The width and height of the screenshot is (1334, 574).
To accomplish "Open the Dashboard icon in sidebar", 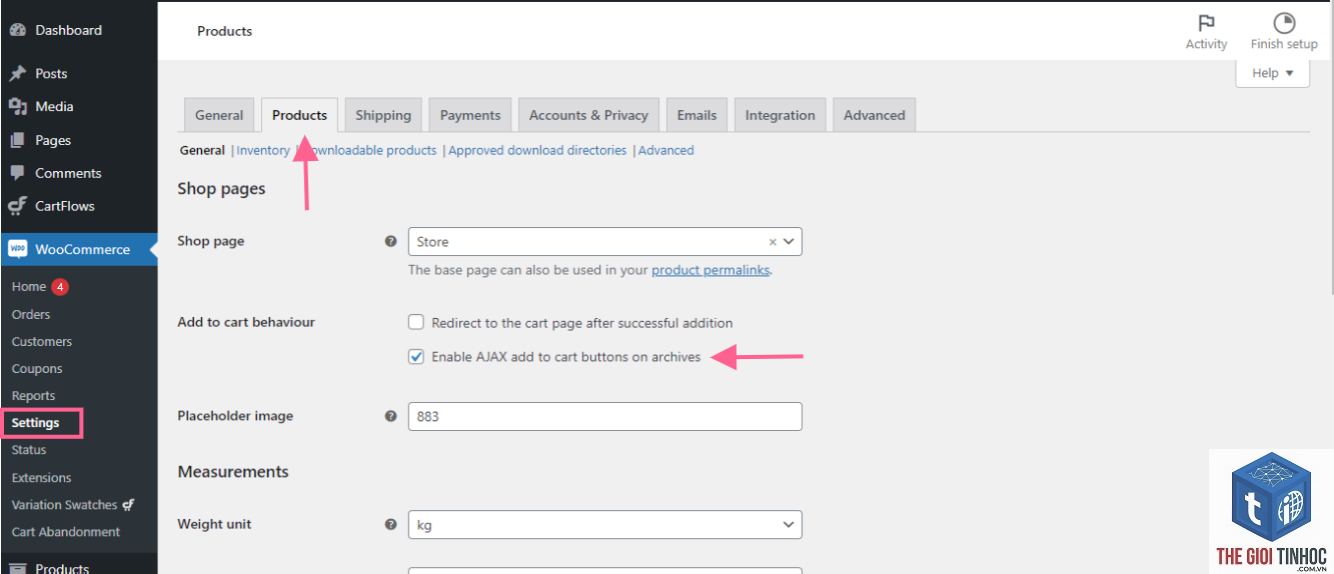I will pyautogui.click(x=17, y=30).
